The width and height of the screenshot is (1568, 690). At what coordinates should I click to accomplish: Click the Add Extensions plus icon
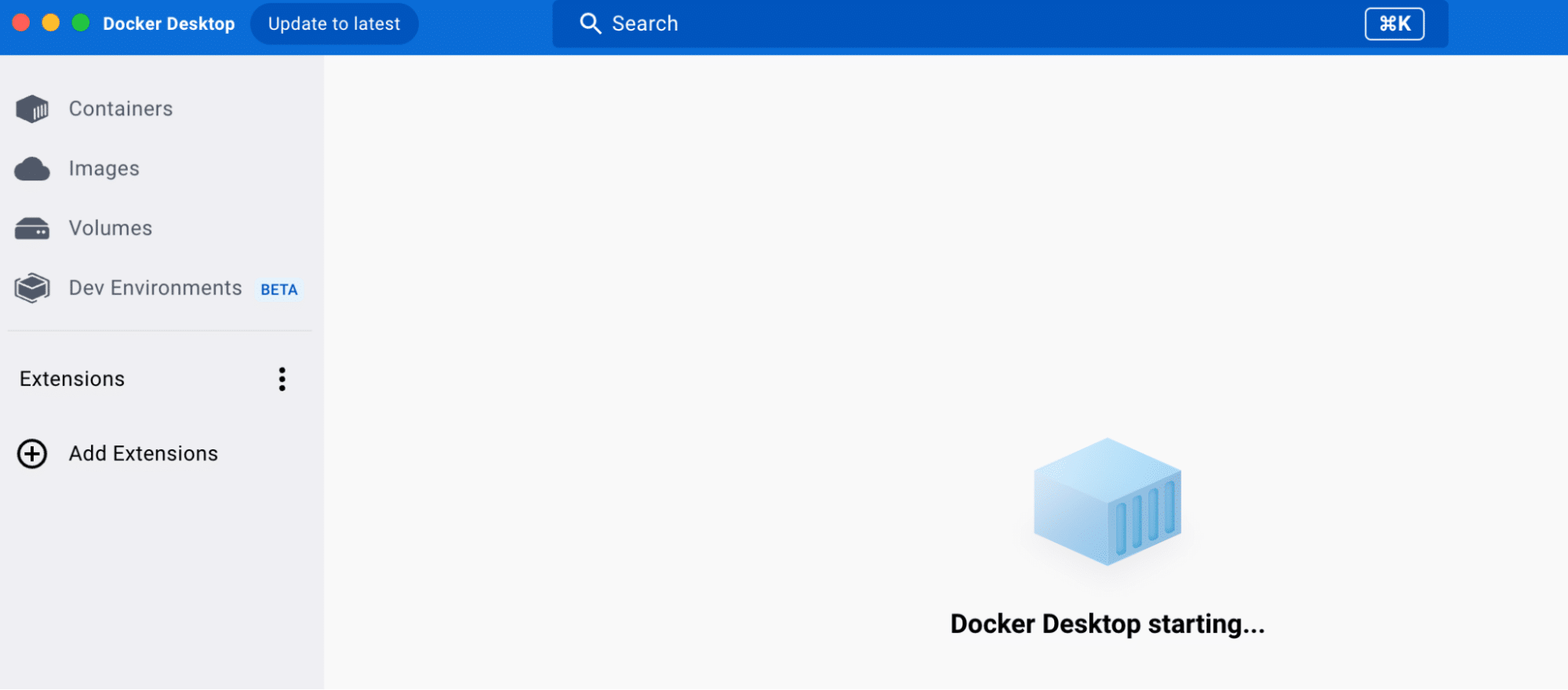pos(32,454)
